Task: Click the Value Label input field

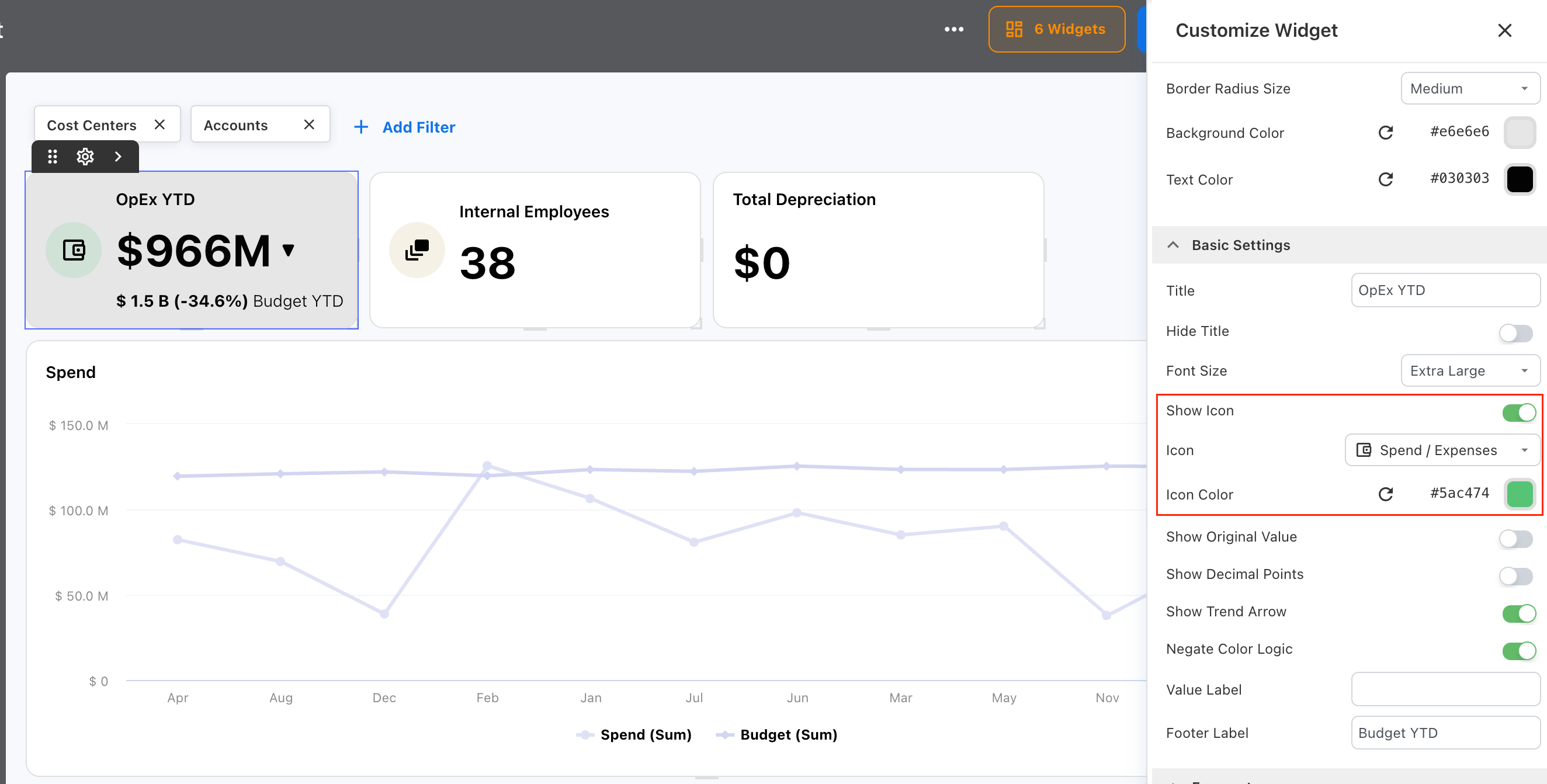Action: 1445,689
